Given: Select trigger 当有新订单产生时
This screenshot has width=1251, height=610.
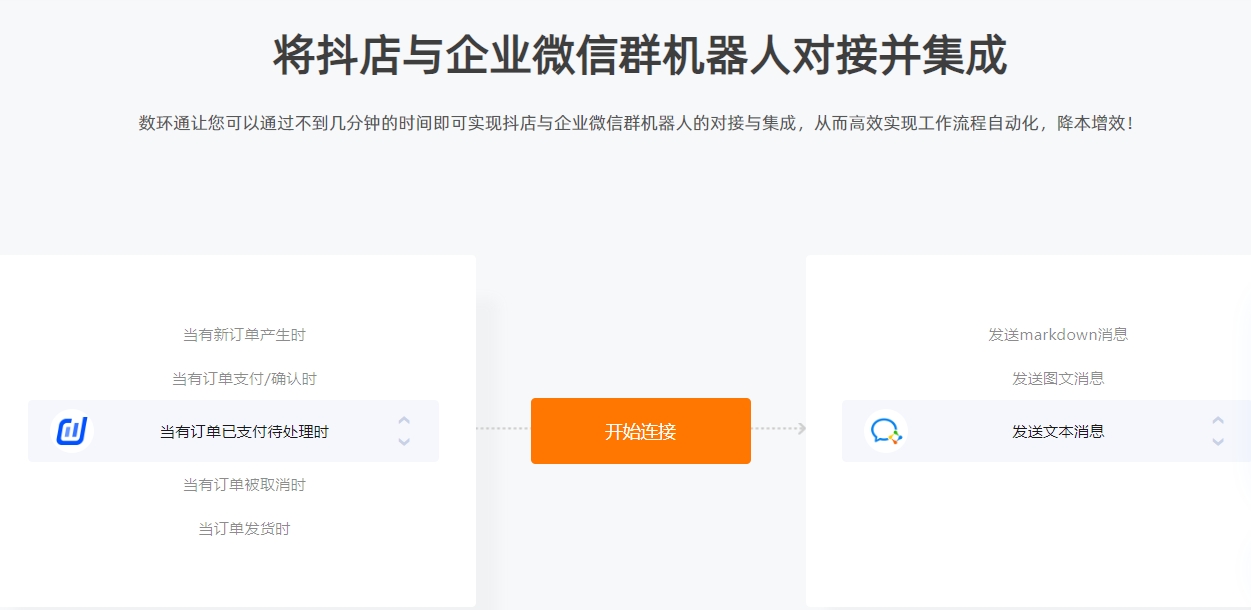Looking at the screenshot, I should 244,335.
